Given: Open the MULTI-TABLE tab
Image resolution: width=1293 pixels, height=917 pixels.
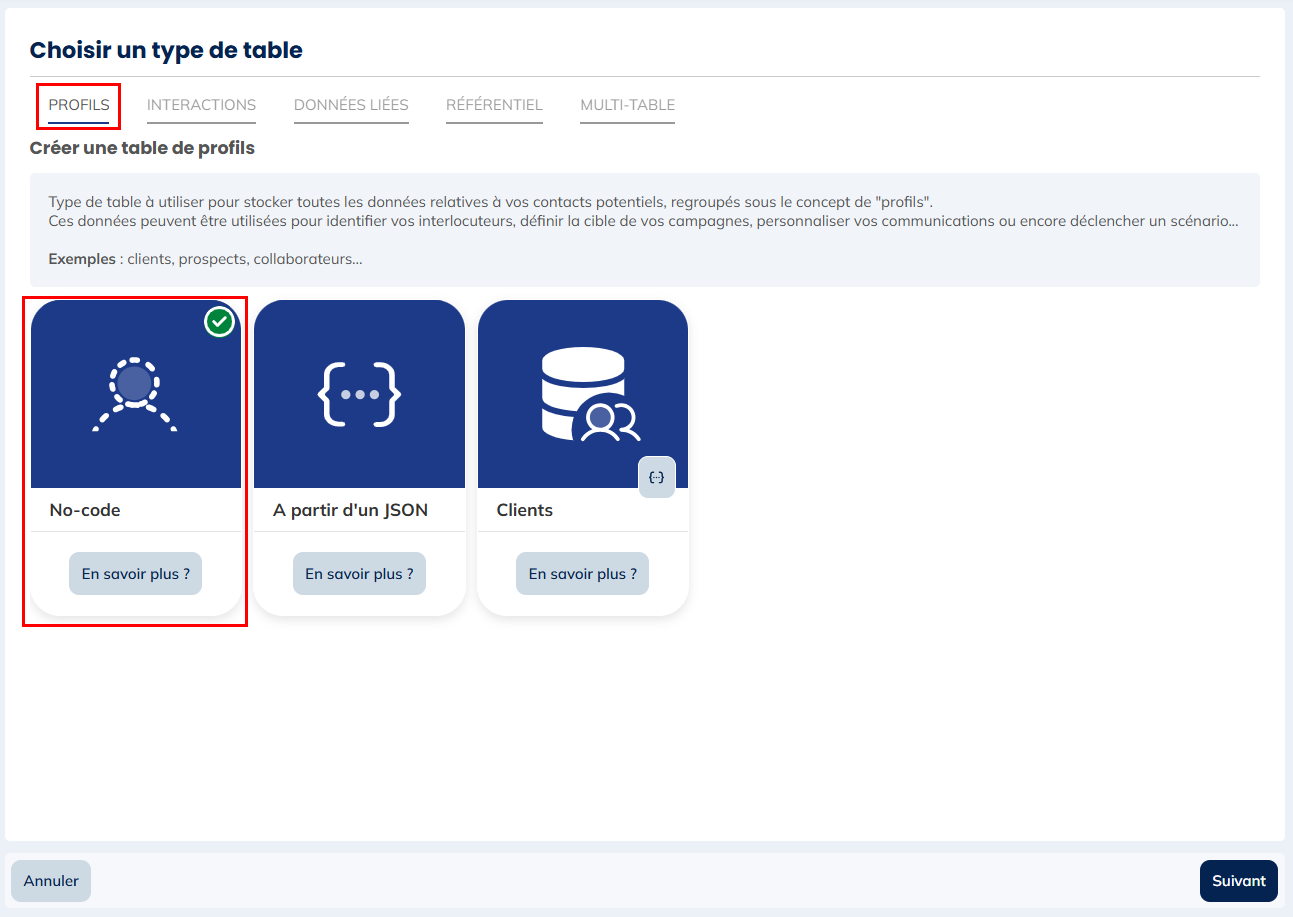Looking at the screenshot, I should pyautogui.click(x=627, y=105).
